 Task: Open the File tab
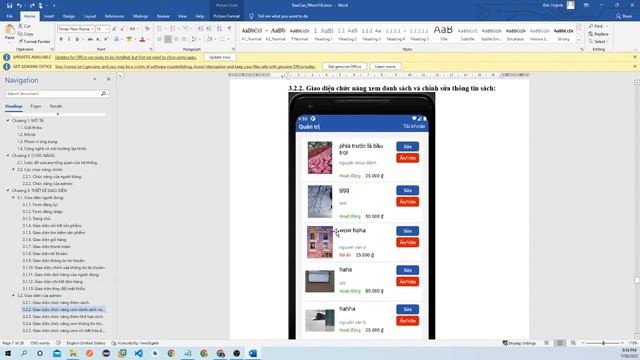9,16
